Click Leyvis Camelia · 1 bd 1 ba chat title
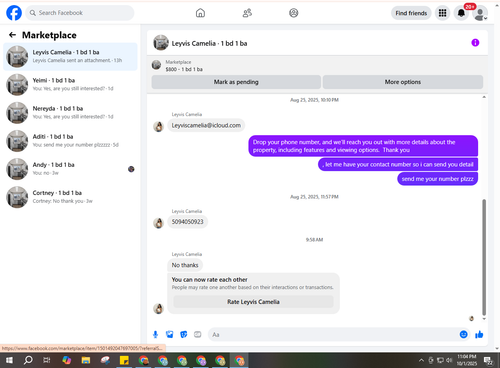The width and height of the screenshot is (500, 368). [209, 43]
